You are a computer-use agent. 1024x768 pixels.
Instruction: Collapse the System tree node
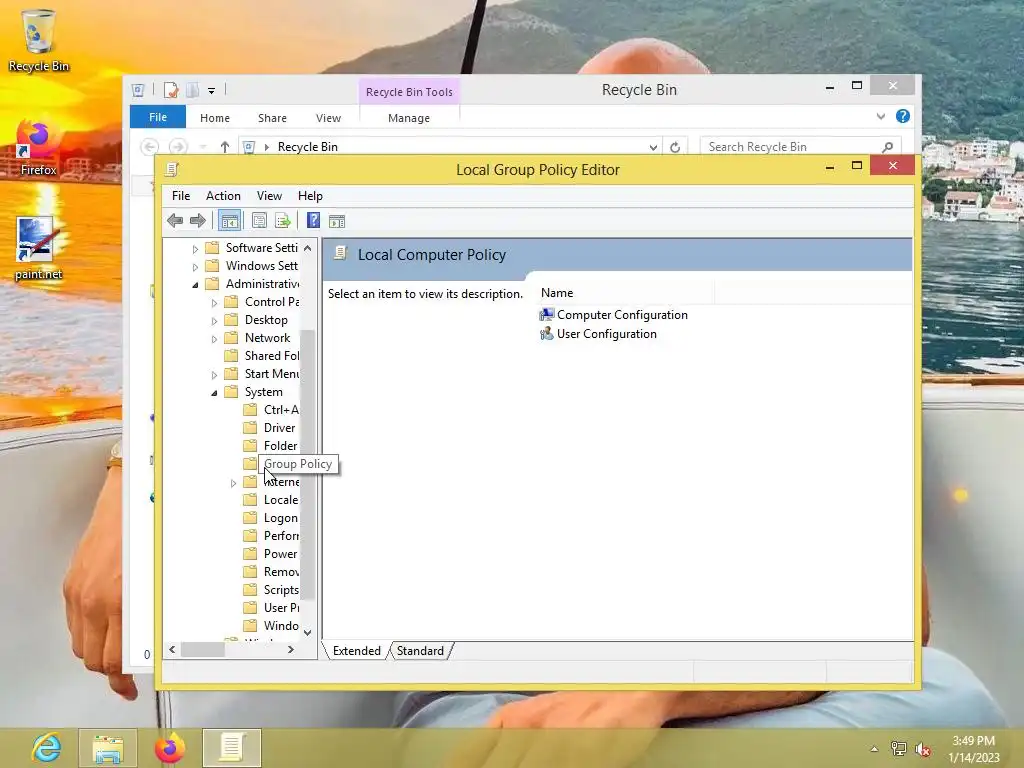pyautogui.click(x=214, y=392)
